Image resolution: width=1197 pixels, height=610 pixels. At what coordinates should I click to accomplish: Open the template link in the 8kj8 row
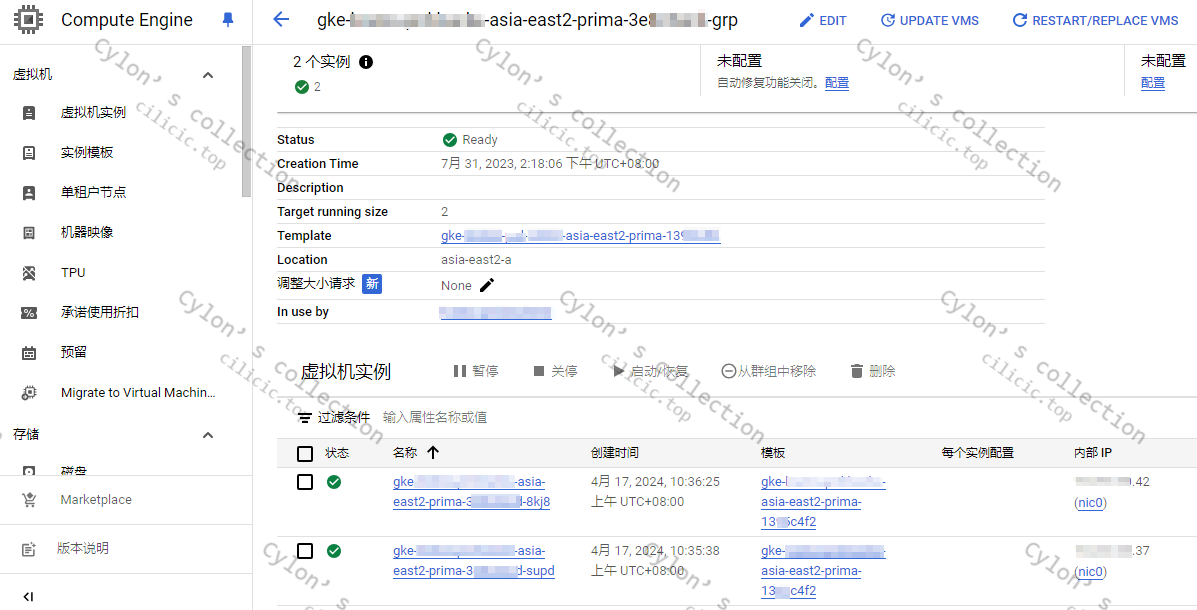tap(823, 502)
